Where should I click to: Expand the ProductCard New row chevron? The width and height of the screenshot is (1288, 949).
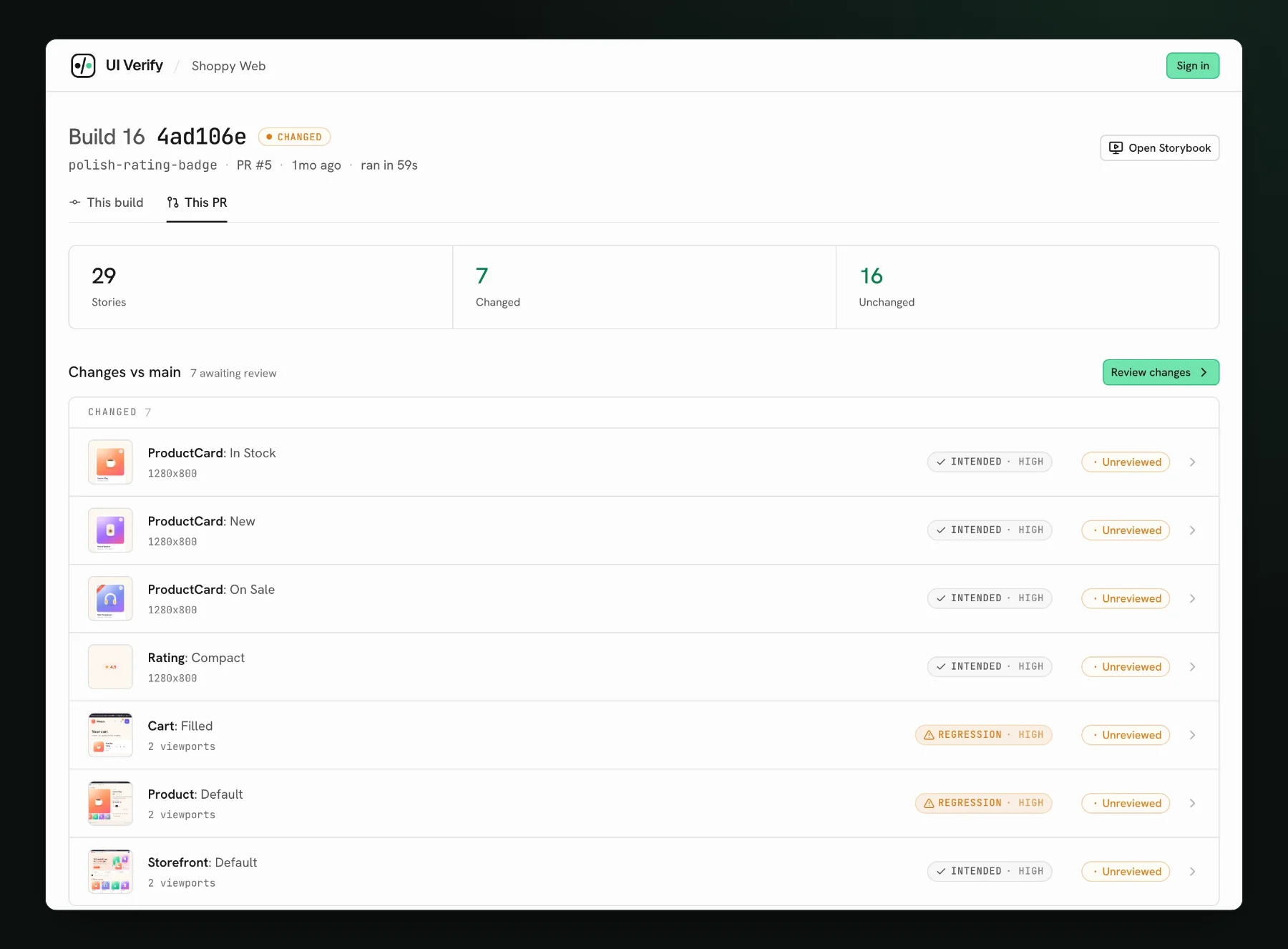tap(1192, 530)
